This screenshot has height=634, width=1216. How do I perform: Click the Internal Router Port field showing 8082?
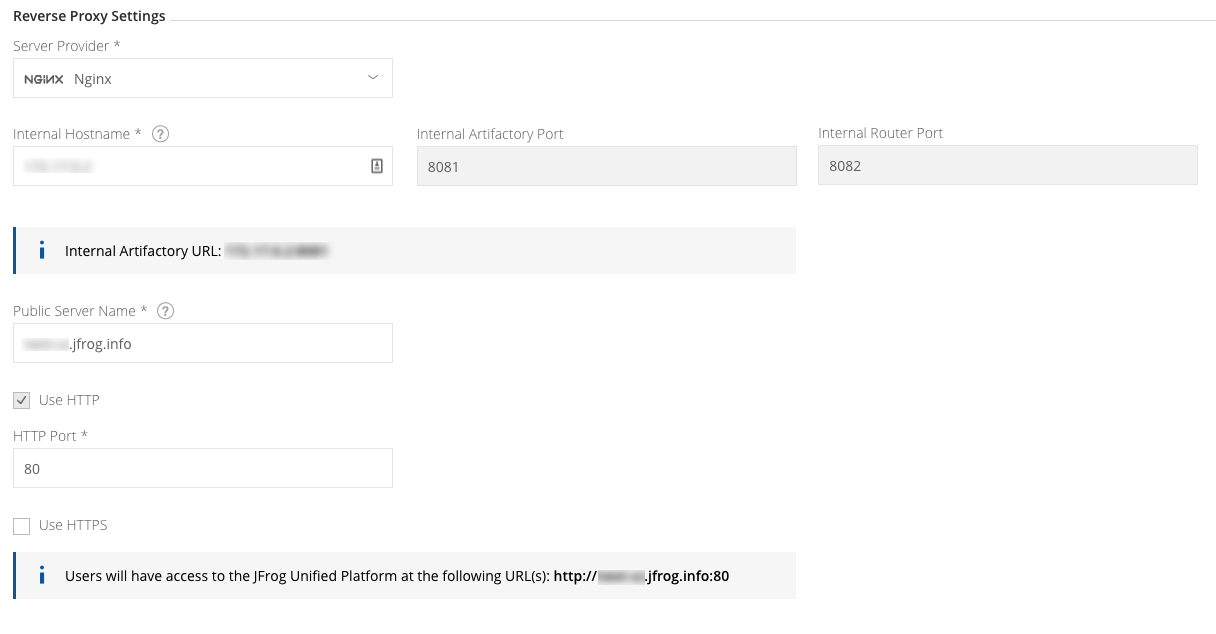click(x=1007, y=165)
